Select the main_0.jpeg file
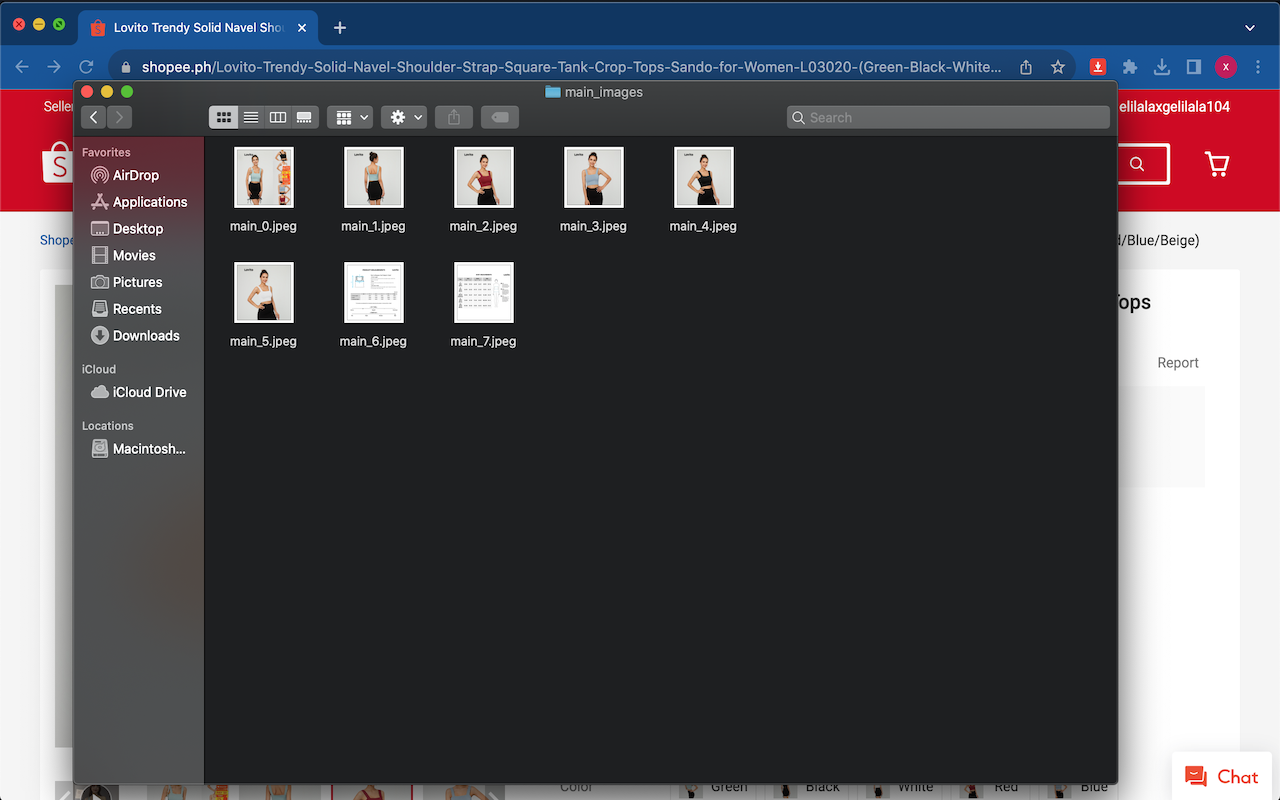This screenshot has height=800, width=1280. pyautogui.click(x=264, y=190)
